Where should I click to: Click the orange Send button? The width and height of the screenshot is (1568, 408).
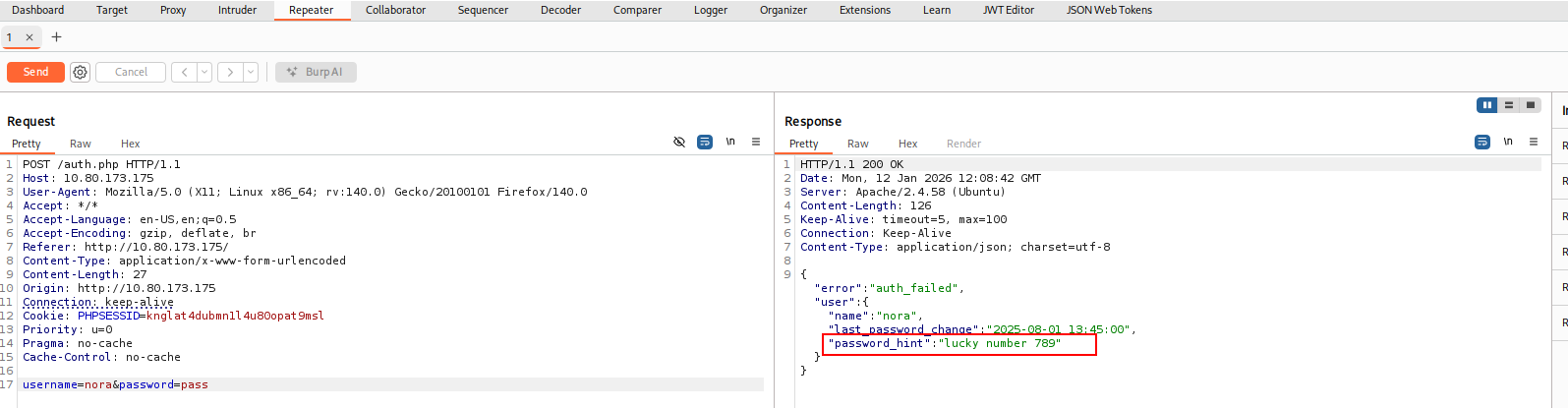[x=35, y=72]
